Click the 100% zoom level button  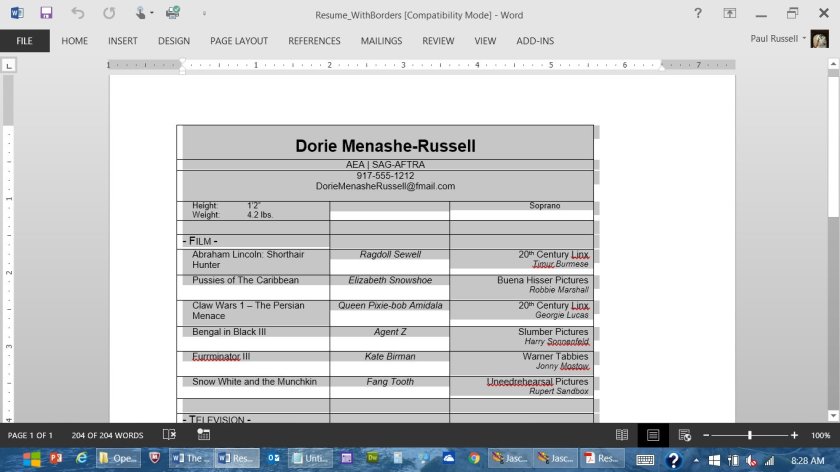click(x=820, y=435)
